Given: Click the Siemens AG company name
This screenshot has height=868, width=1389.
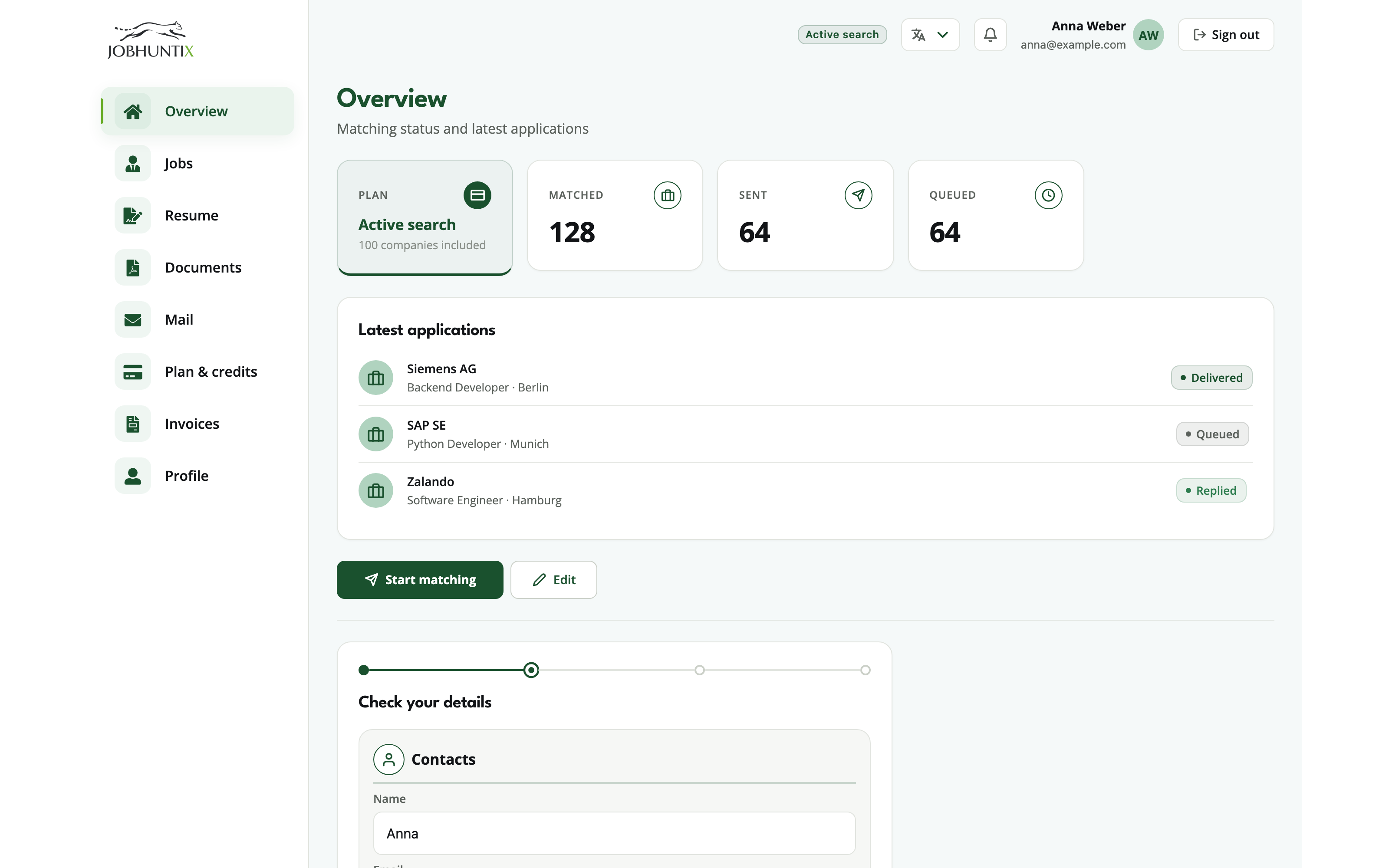Looking at the screenshot, I should 441,368.
